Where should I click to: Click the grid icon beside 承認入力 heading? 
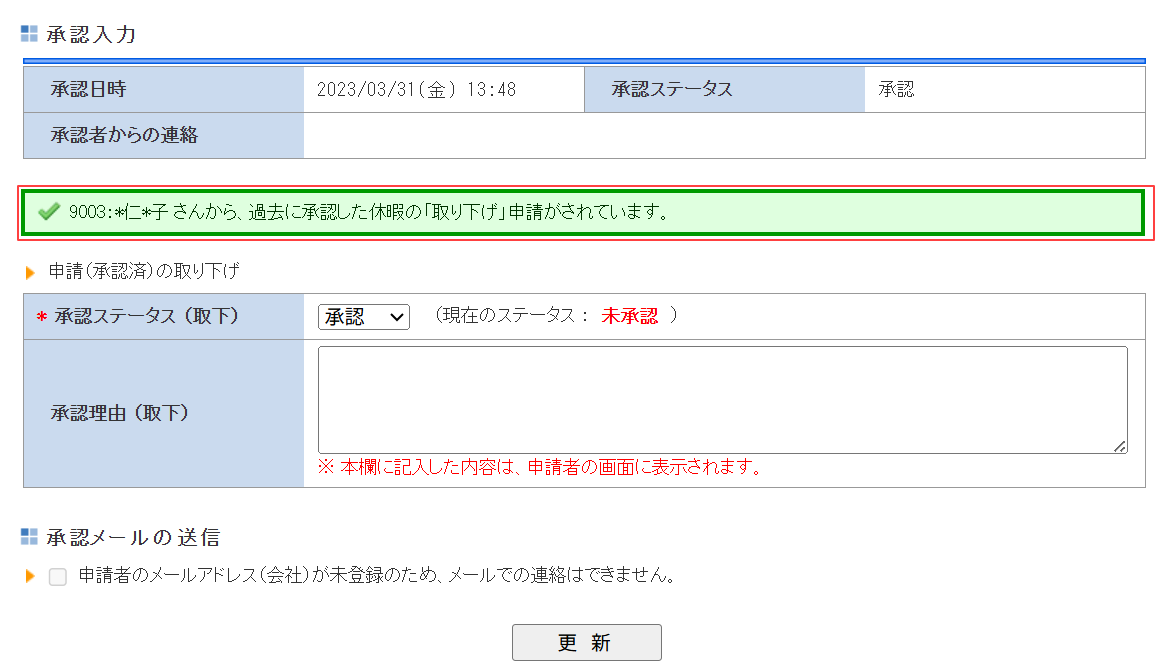pos(29,35)
